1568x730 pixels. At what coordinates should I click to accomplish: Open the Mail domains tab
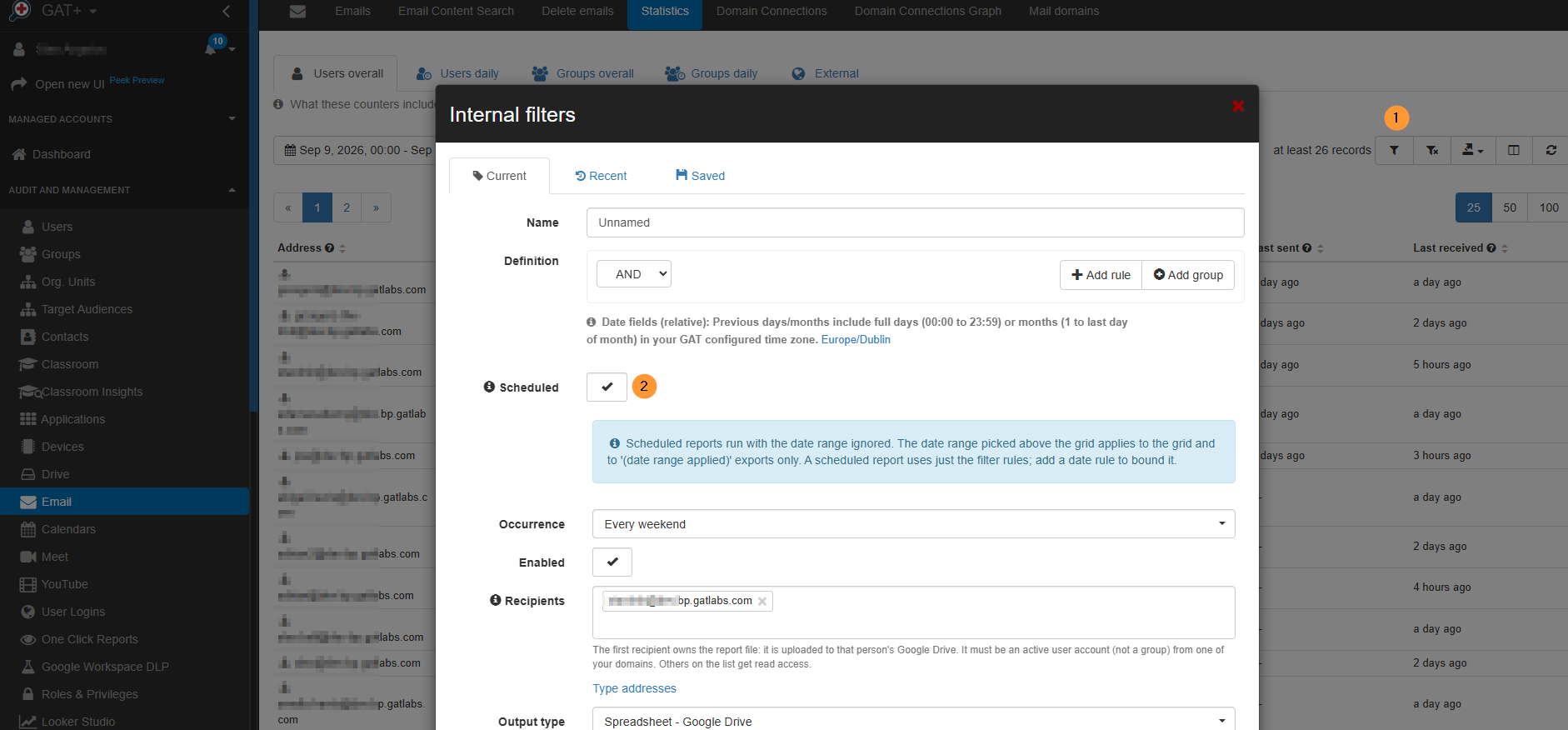[x=1064, y=12]
